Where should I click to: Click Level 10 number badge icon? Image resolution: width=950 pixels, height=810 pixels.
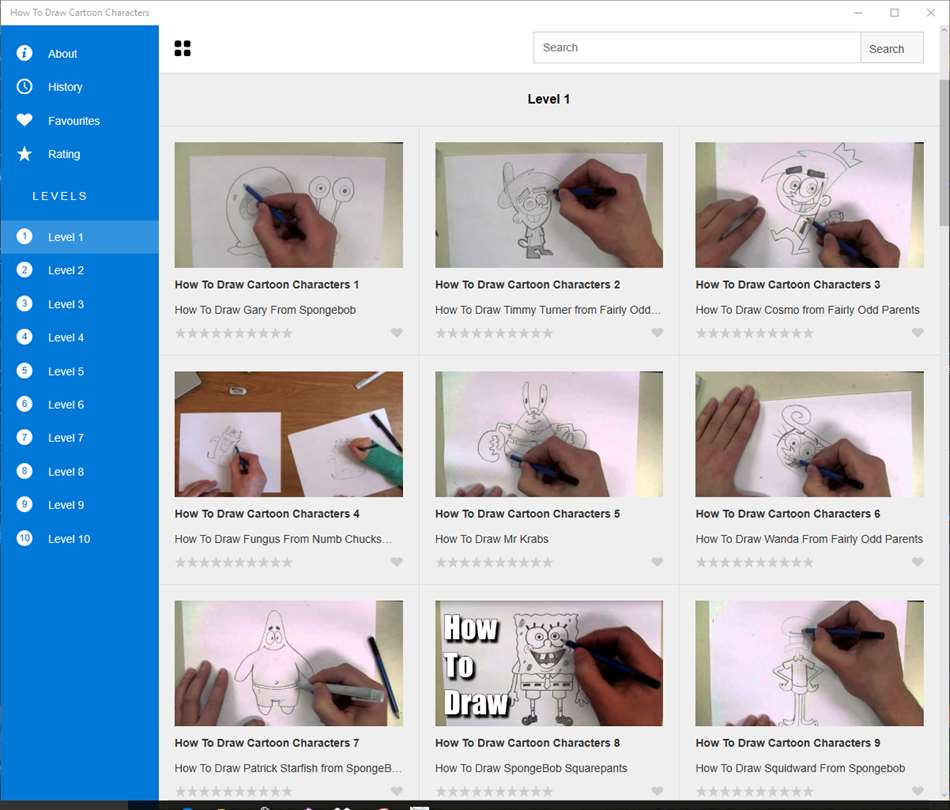click(x=24, y=538)
